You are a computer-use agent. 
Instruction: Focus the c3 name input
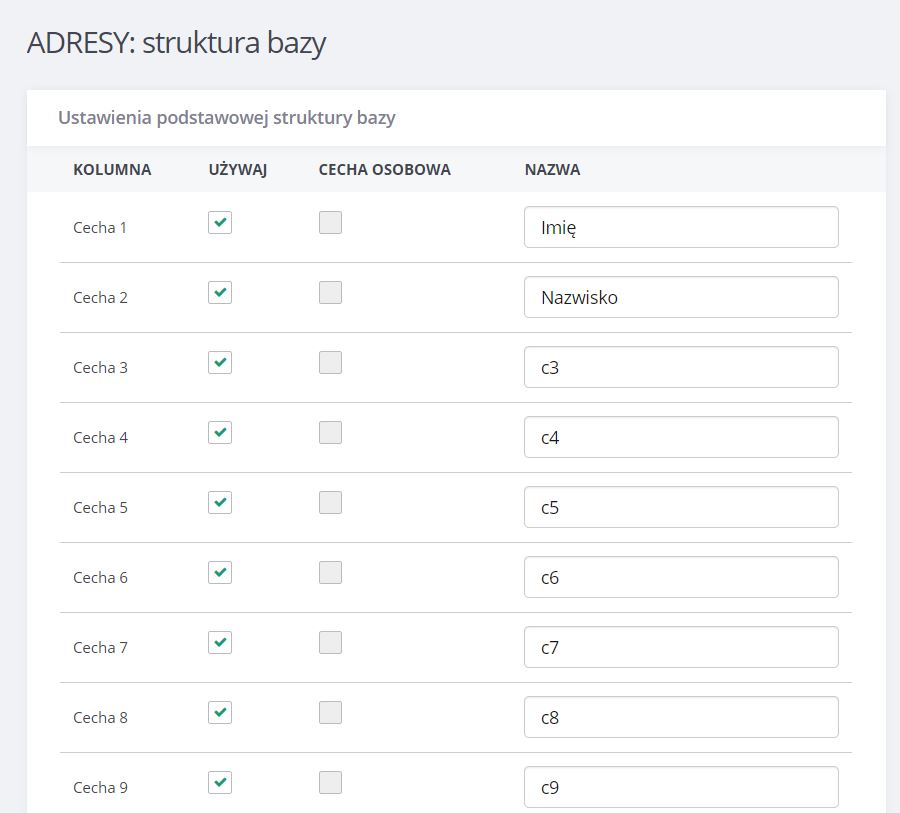681,367
